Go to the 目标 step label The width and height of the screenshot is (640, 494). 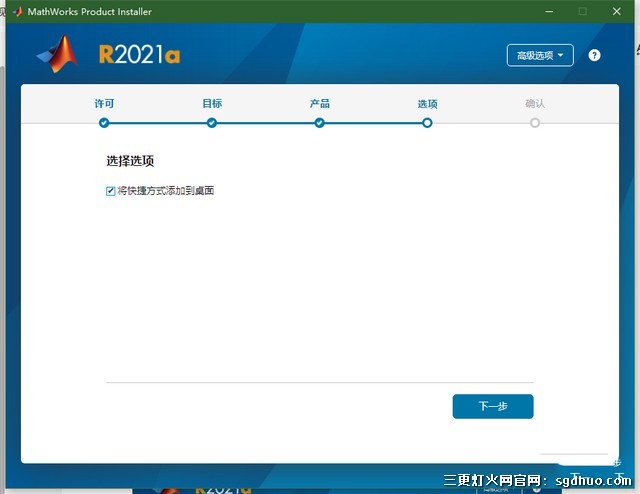pyautogui.click(x=212, y=104)
